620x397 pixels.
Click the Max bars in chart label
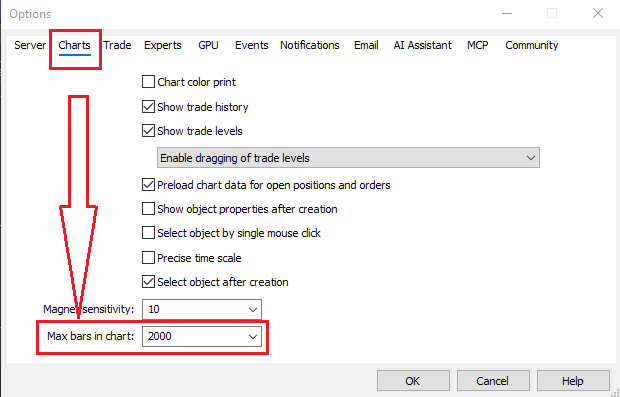91,337
